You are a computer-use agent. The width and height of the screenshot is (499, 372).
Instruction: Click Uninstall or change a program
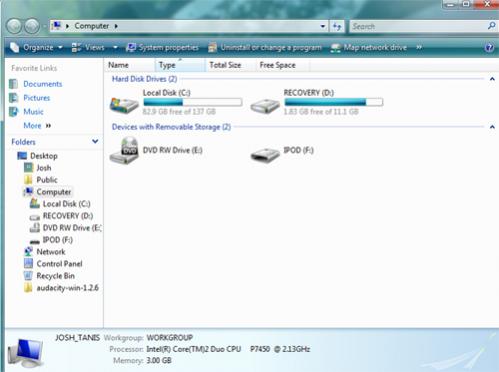click(265, 47)
